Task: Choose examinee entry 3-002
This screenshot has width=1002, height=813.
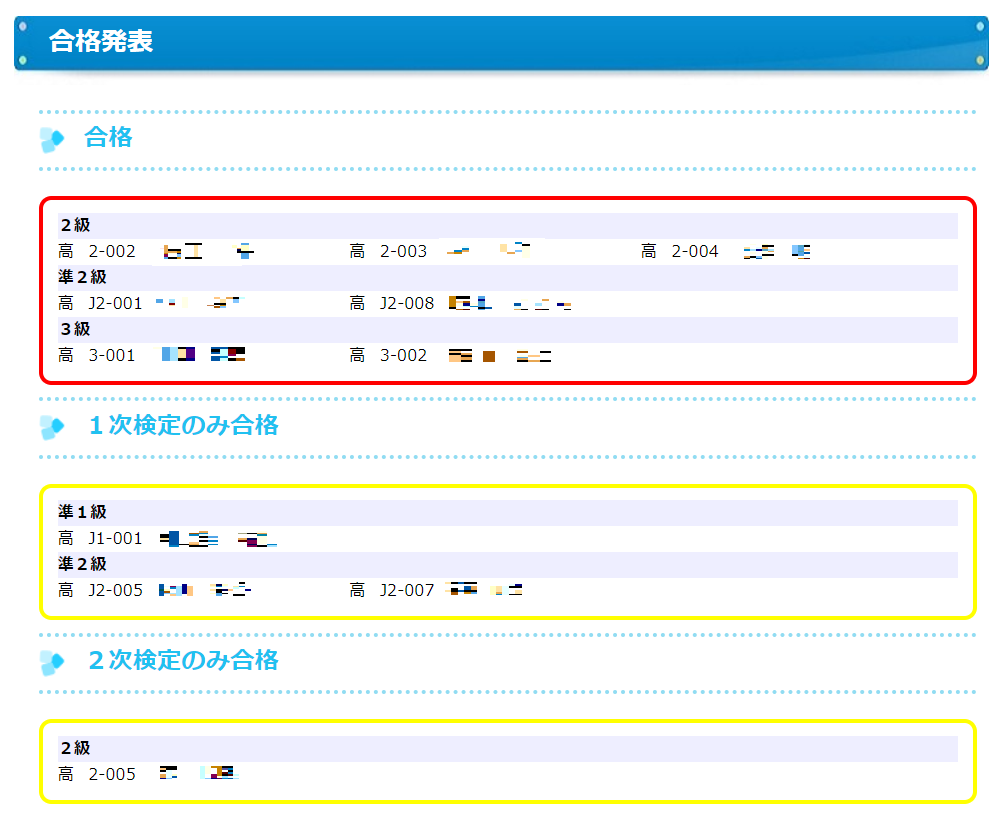Action: 403,356
